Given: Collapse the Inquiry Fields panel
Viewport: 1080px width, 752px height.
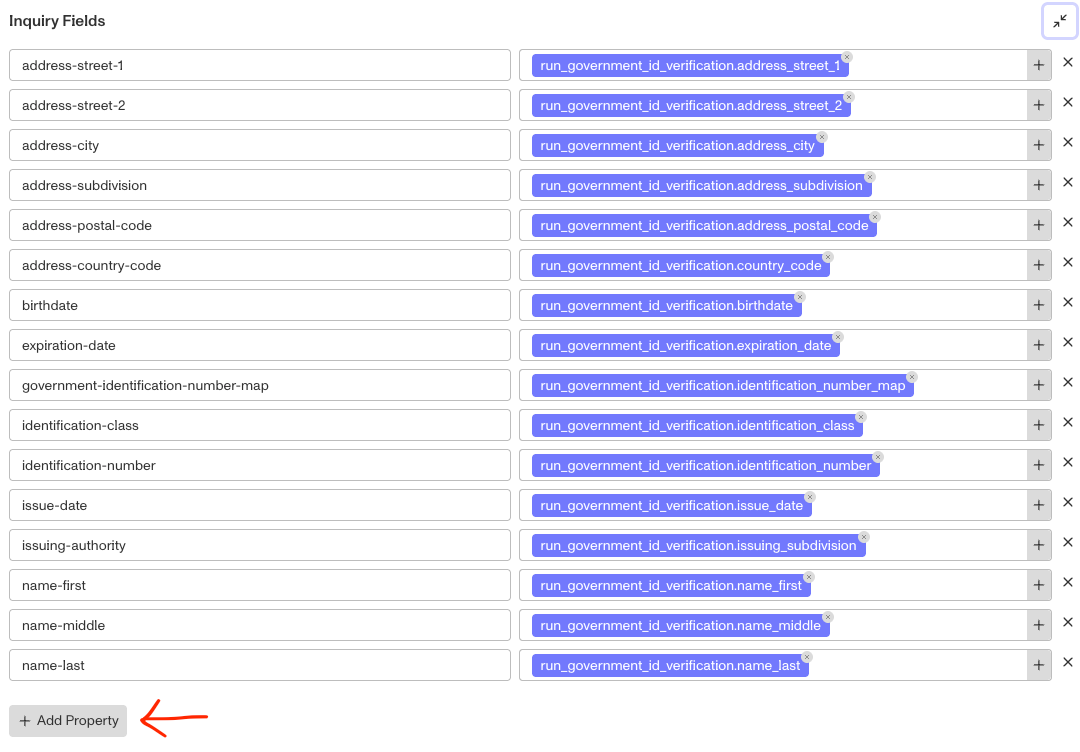Looking at the screenshot, I should point(1059,21).
